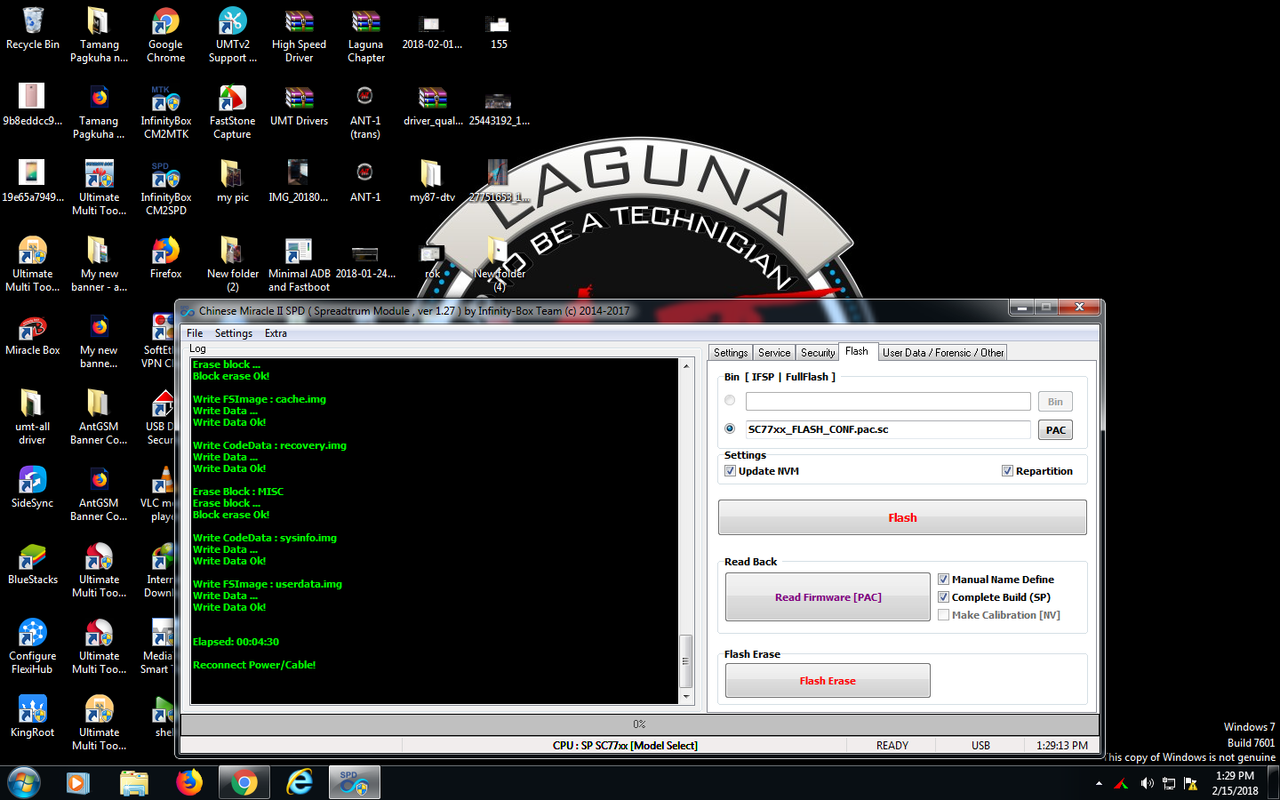This screenshot has height=800, width=1280.
Task: Click 'Reconnect Power/Cable!' log line
Action: coord(254,665)
